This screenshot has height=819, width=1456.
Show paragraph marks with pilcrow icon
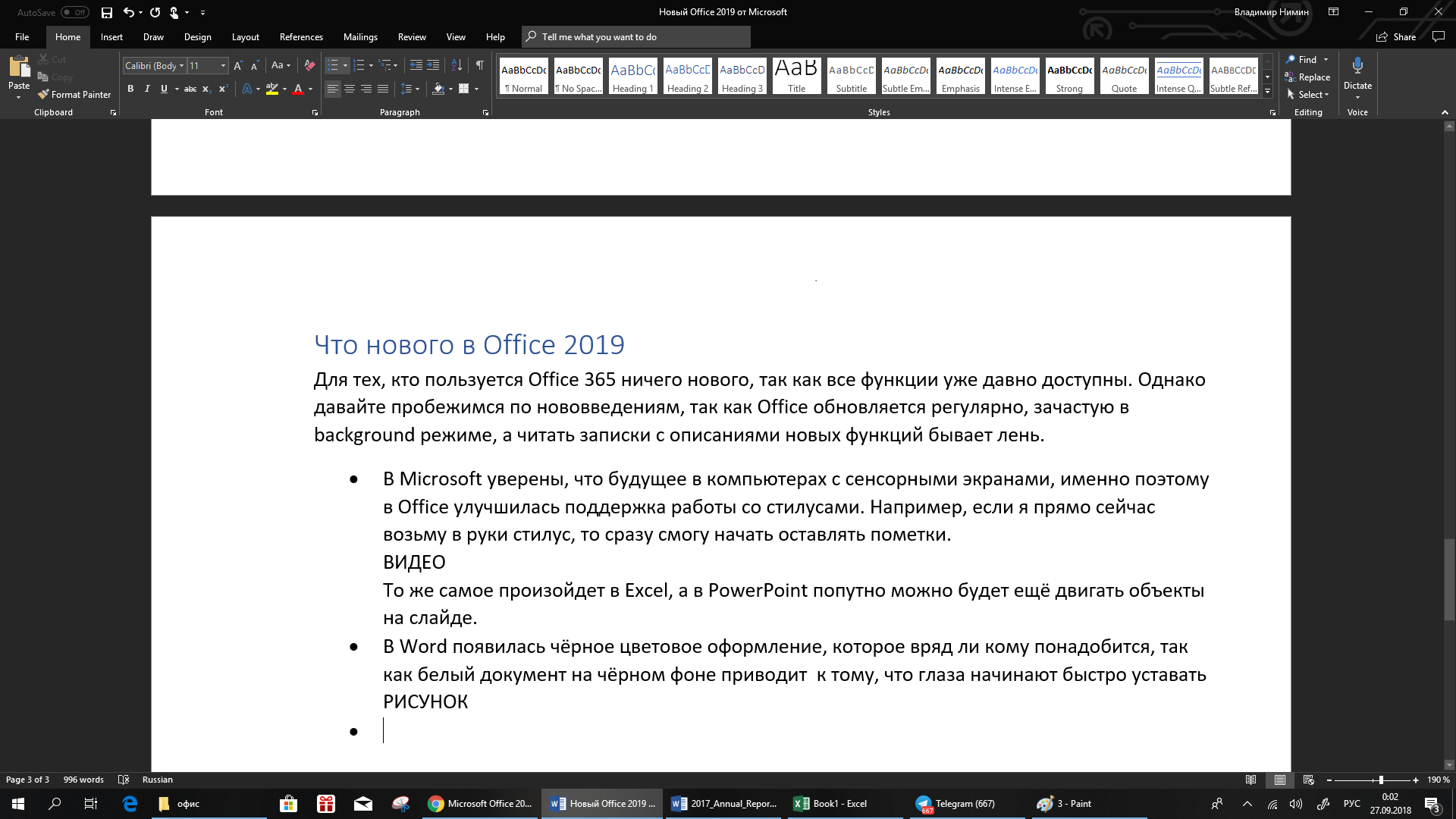(x=479, y=65)
